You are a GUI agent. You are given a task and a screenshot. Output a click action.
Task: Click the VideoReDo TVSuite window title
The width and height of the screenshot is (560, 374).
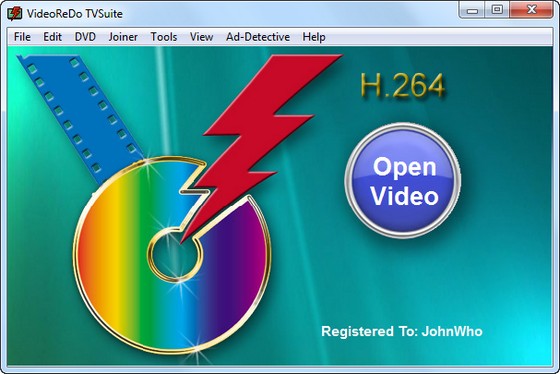[75, 14]
